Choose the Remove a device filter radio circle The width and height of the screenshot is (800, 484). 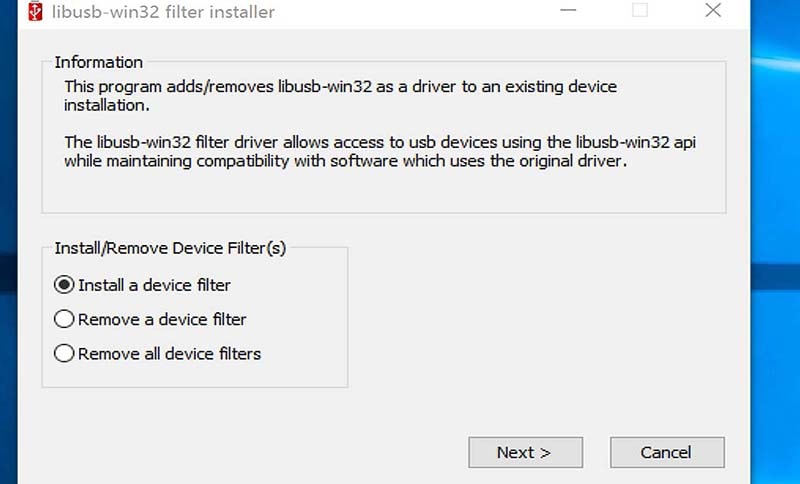(x=64, y=319)
